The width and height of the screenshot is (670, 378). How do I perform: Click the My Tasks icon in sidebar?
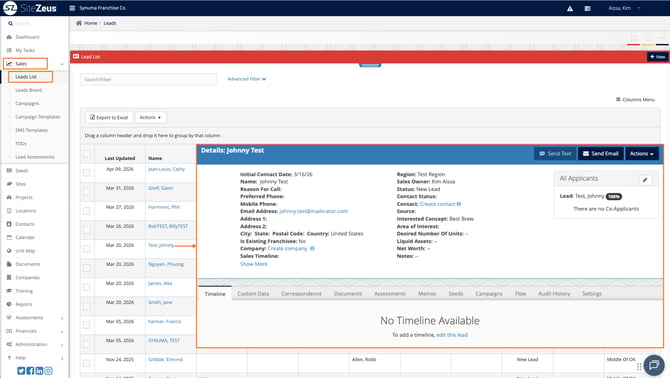coord(9,50)
